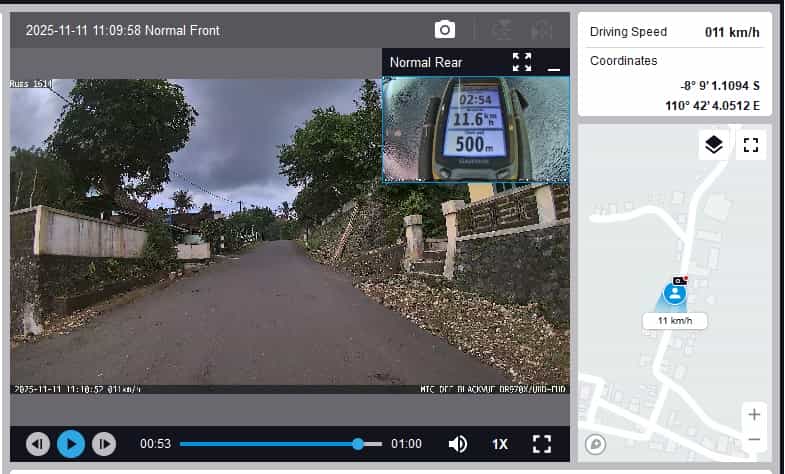Click the Normal Rear camera thumbnail

(x=476, y=130)
